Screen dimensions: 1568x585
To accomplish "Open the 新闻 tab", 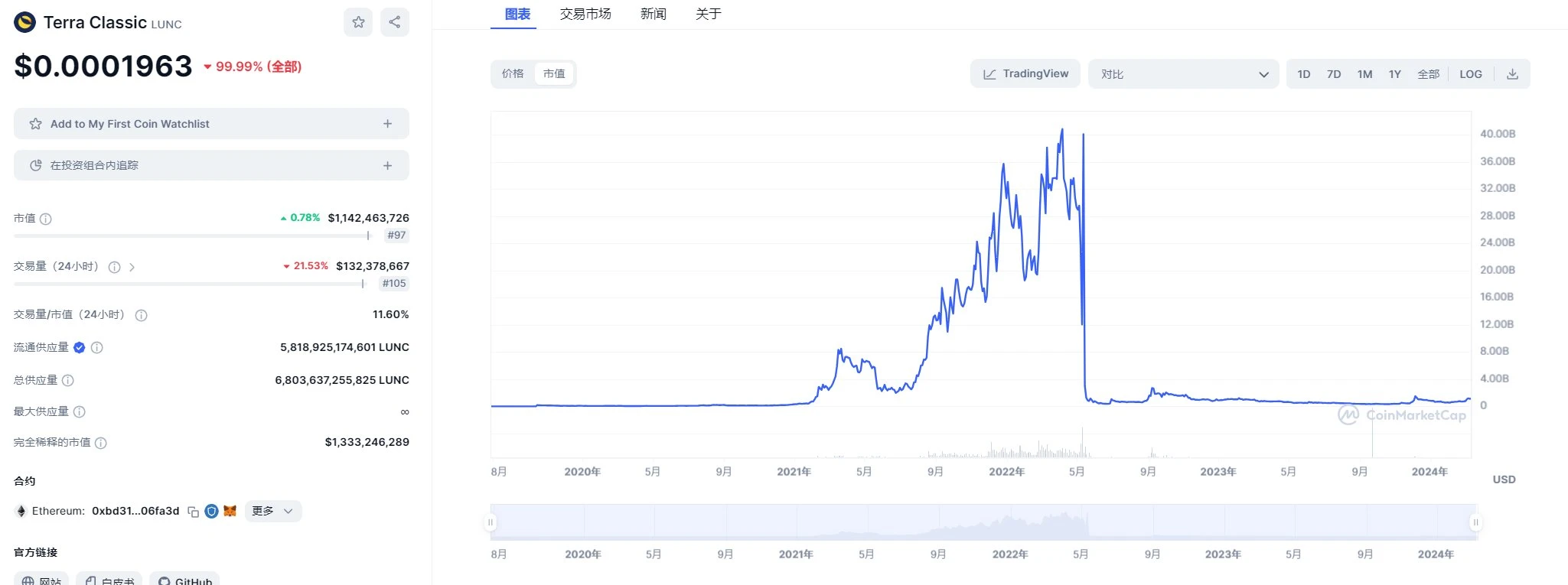I will point(654,14).
